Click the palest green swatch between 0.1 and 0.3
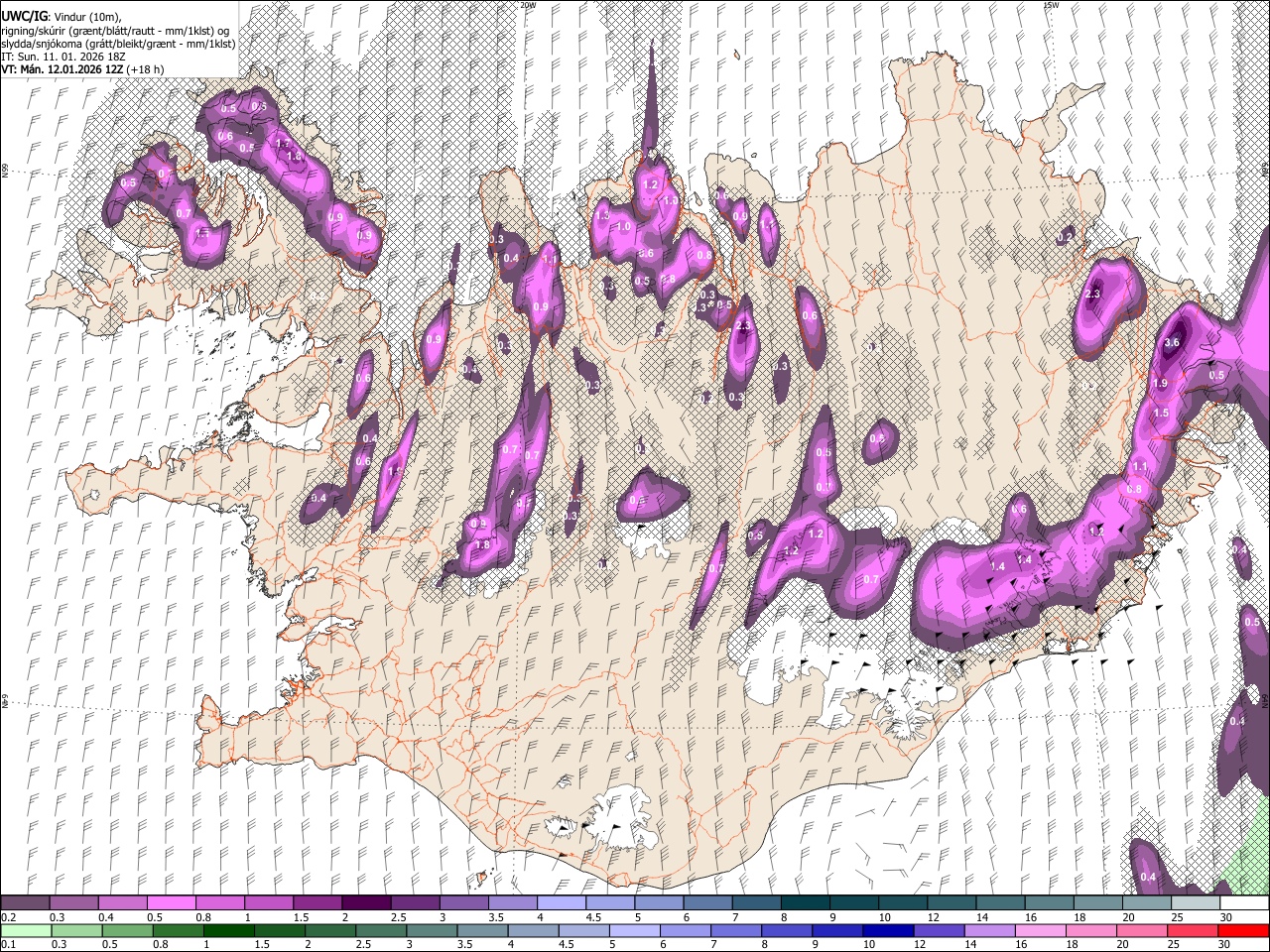The width and height of the screenshot is (1270, 952). click(x=25, y=930)
